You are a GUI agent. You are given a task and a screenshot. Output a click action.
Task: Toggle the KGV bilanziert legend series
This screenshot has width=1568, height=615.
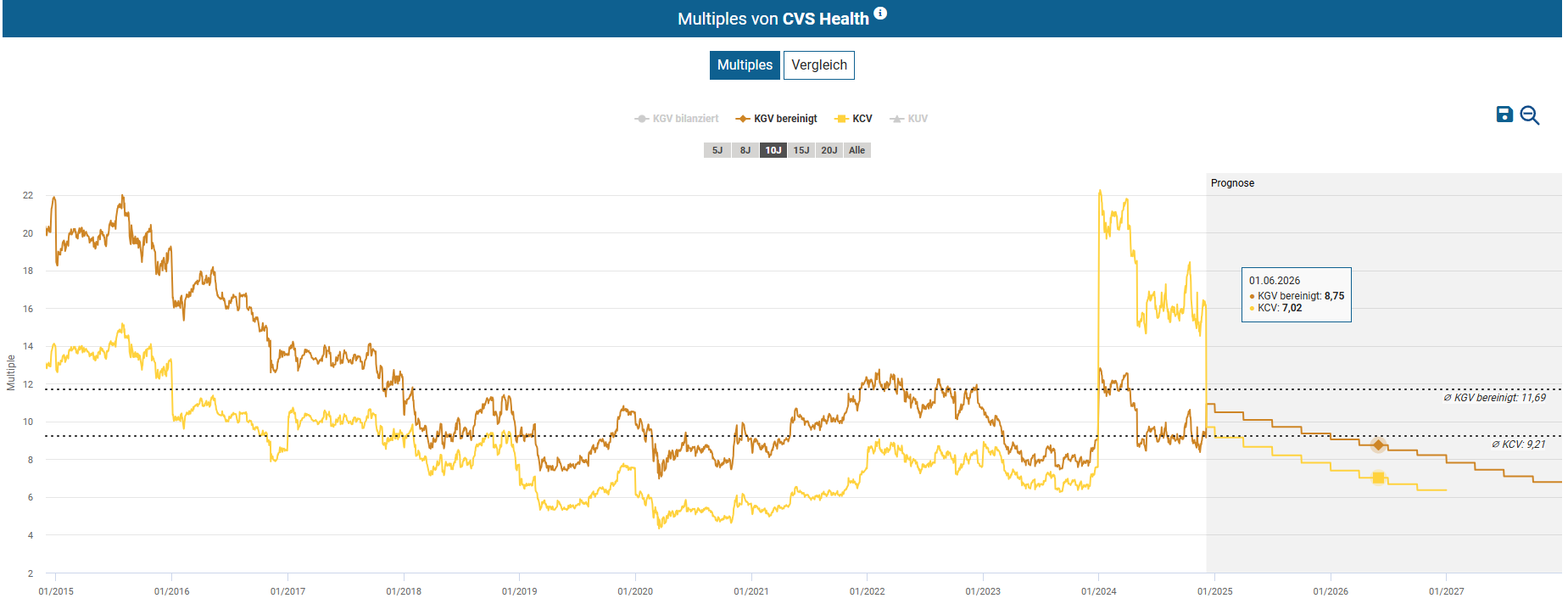[677, 119]
